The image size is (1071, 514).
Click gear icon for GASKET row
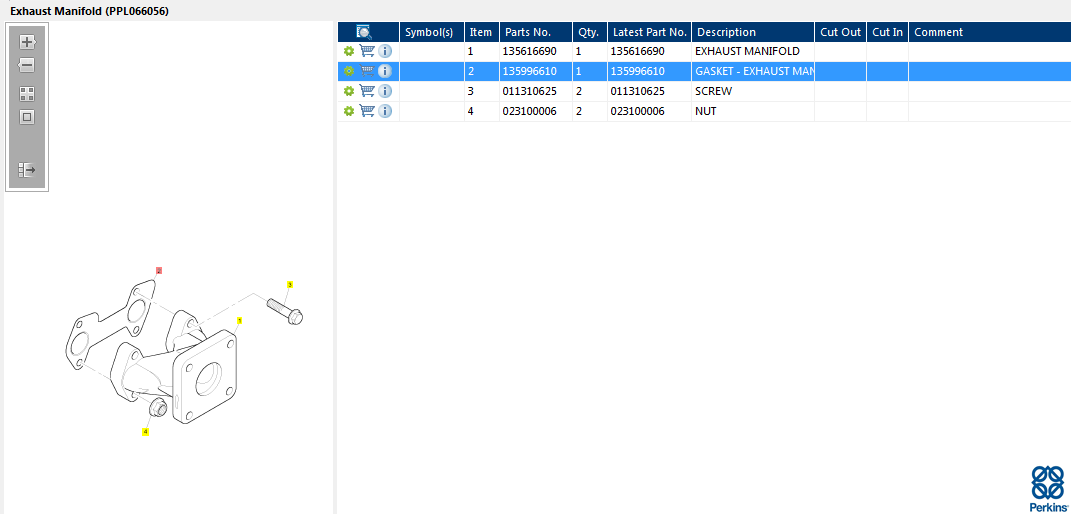click(x=349, y=71)
